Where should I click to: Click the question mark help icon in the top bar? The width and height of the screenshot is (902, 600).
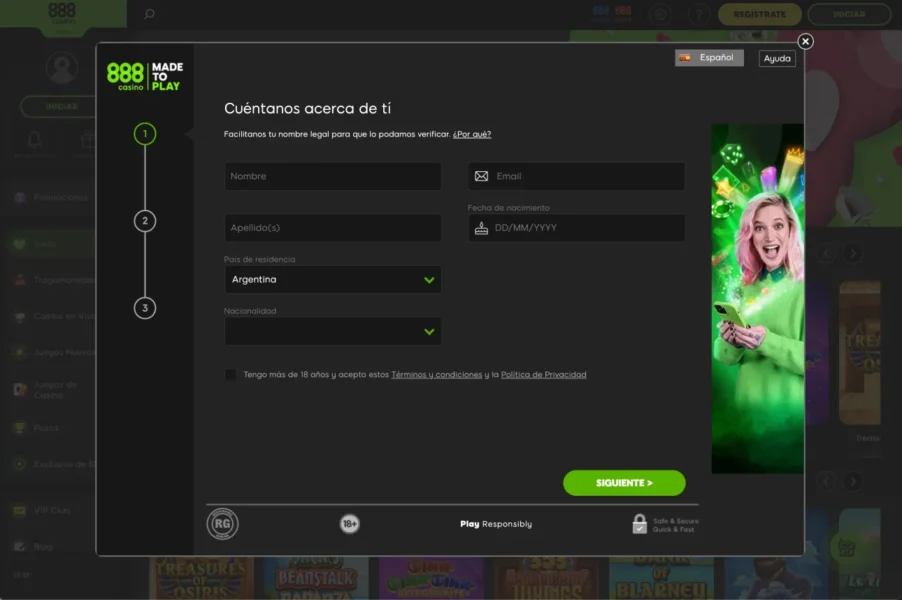[x=700, y=14]
